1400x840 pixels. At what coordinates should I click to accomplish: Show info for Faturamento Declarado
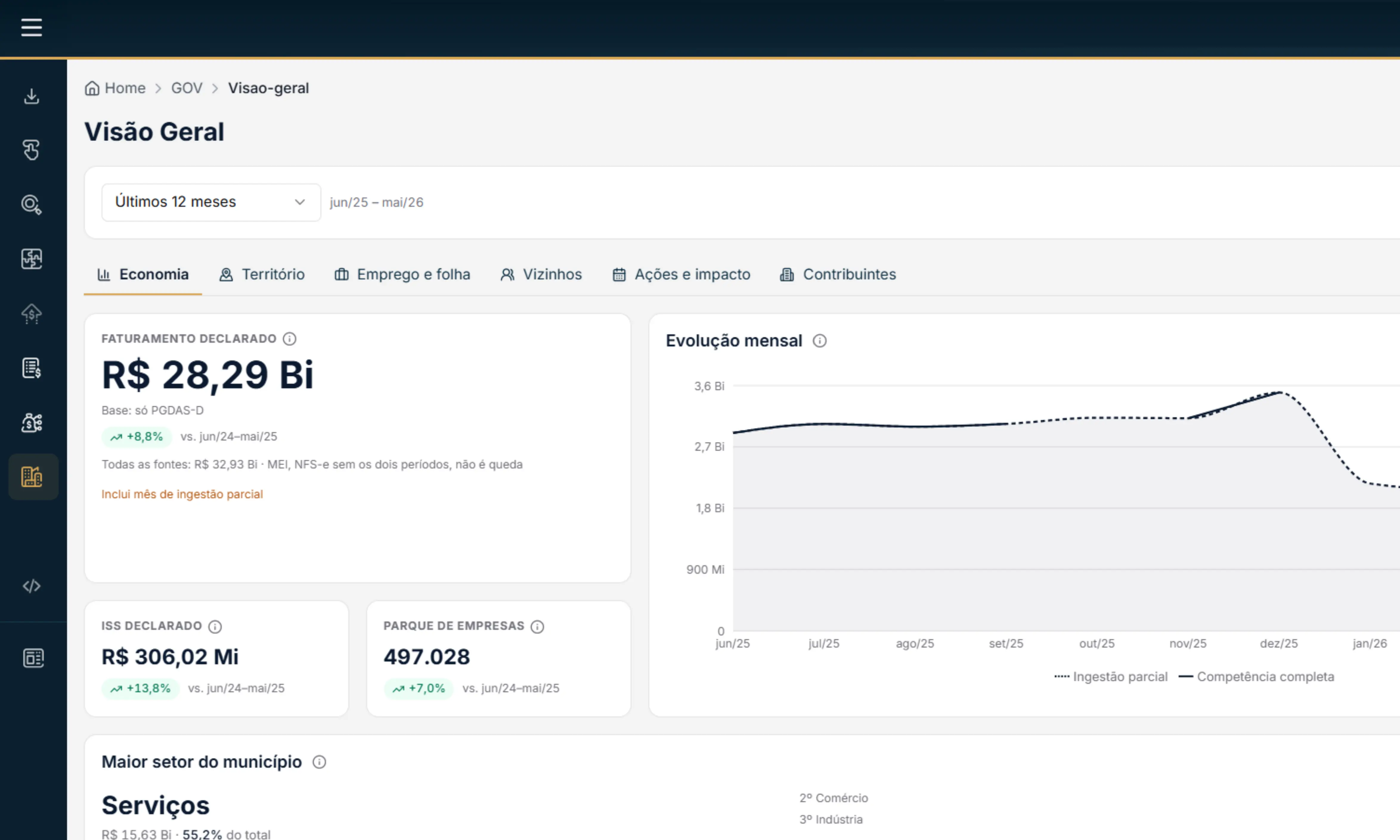click(x=289, y=339)
